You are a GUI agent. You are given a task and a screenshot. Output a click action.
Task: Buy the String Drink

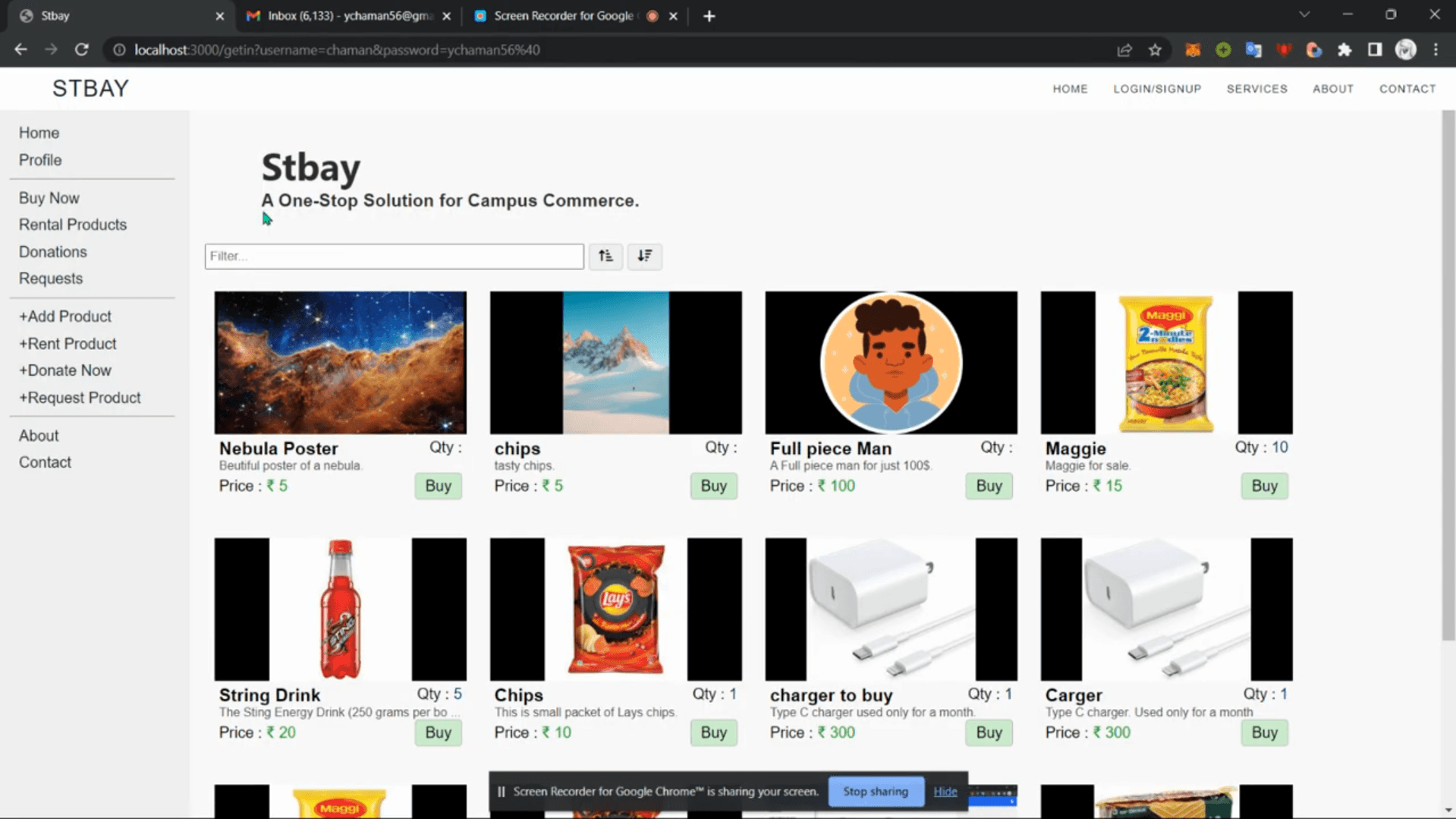coord(438,732)
